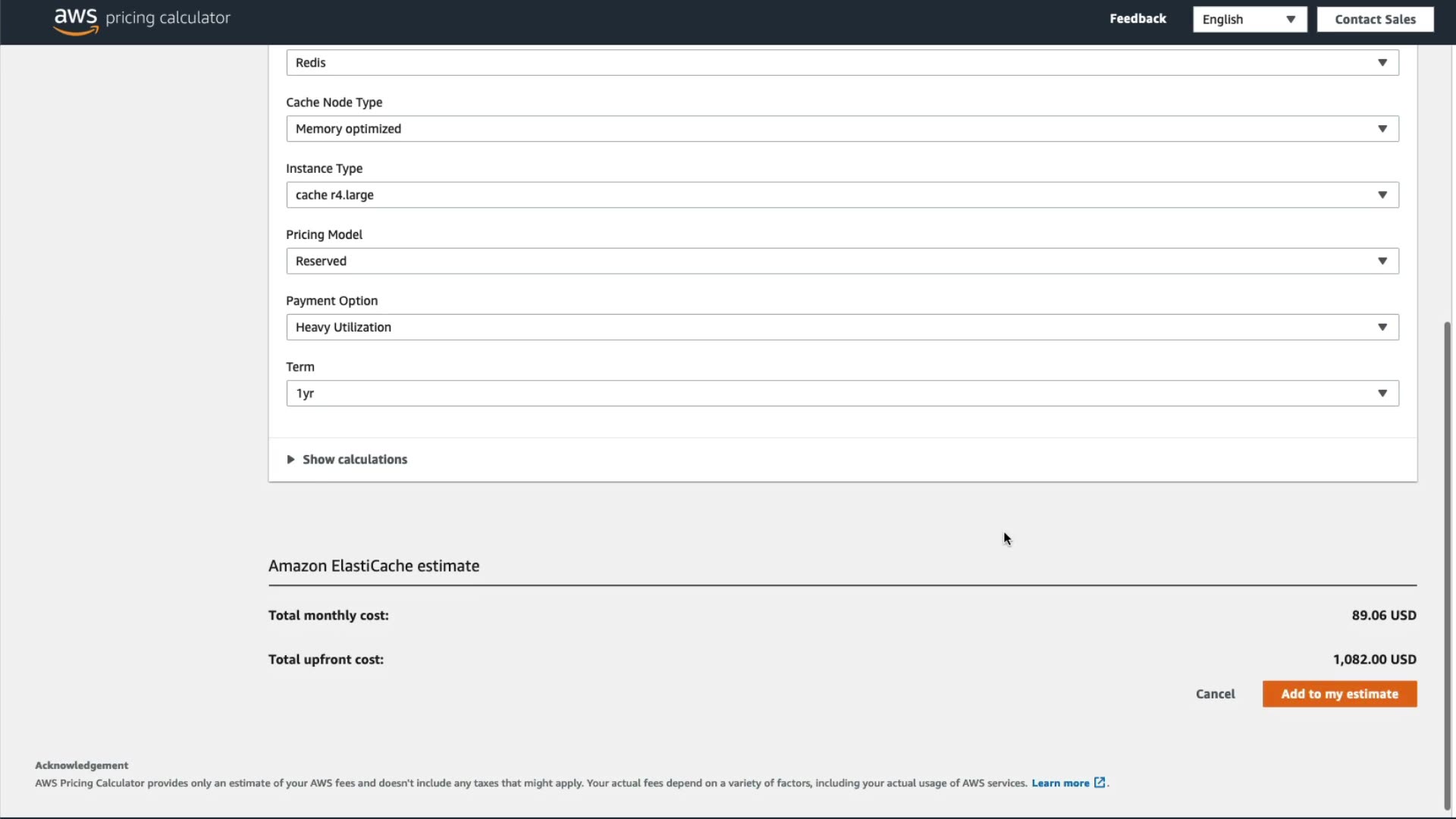Open the Pricing Model Reserved dropdown
1456x819 pixels.
pyautogui.click(x=842, y=261)
